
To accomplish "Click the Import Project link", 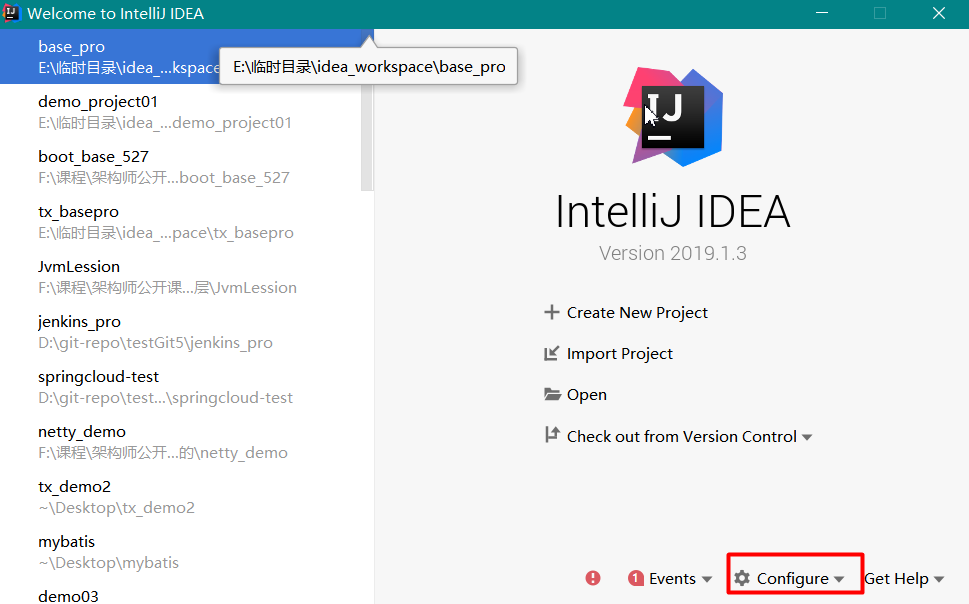I will tap(619, 354).
